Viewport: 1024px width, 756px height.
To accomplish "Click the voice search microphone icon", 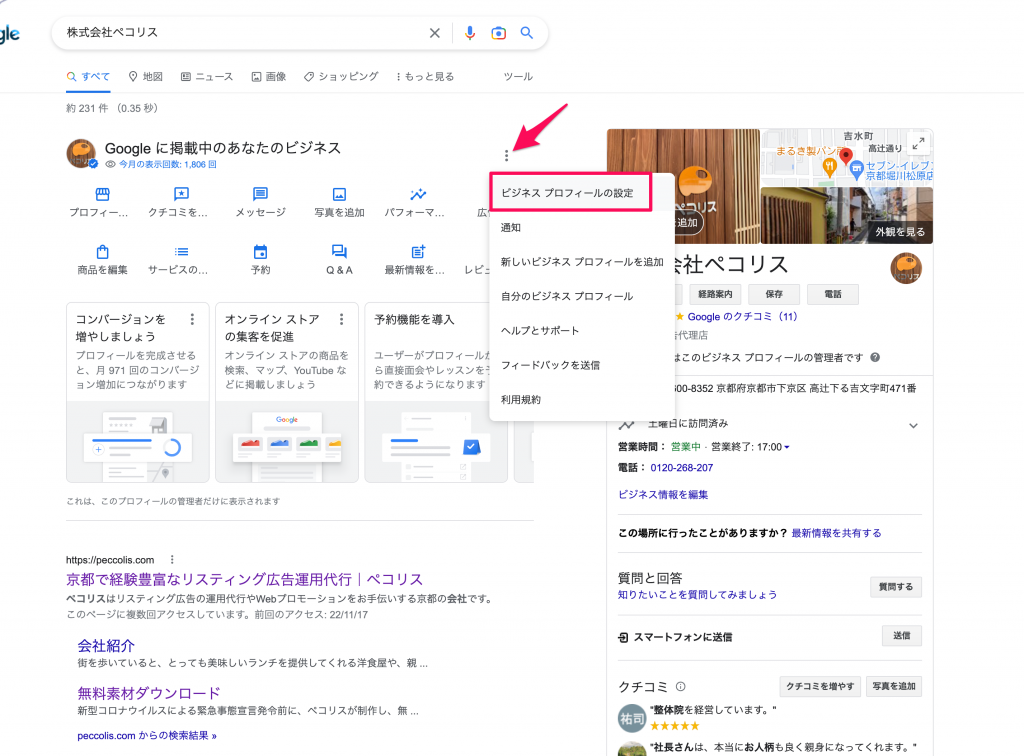I will click(470, 33).
